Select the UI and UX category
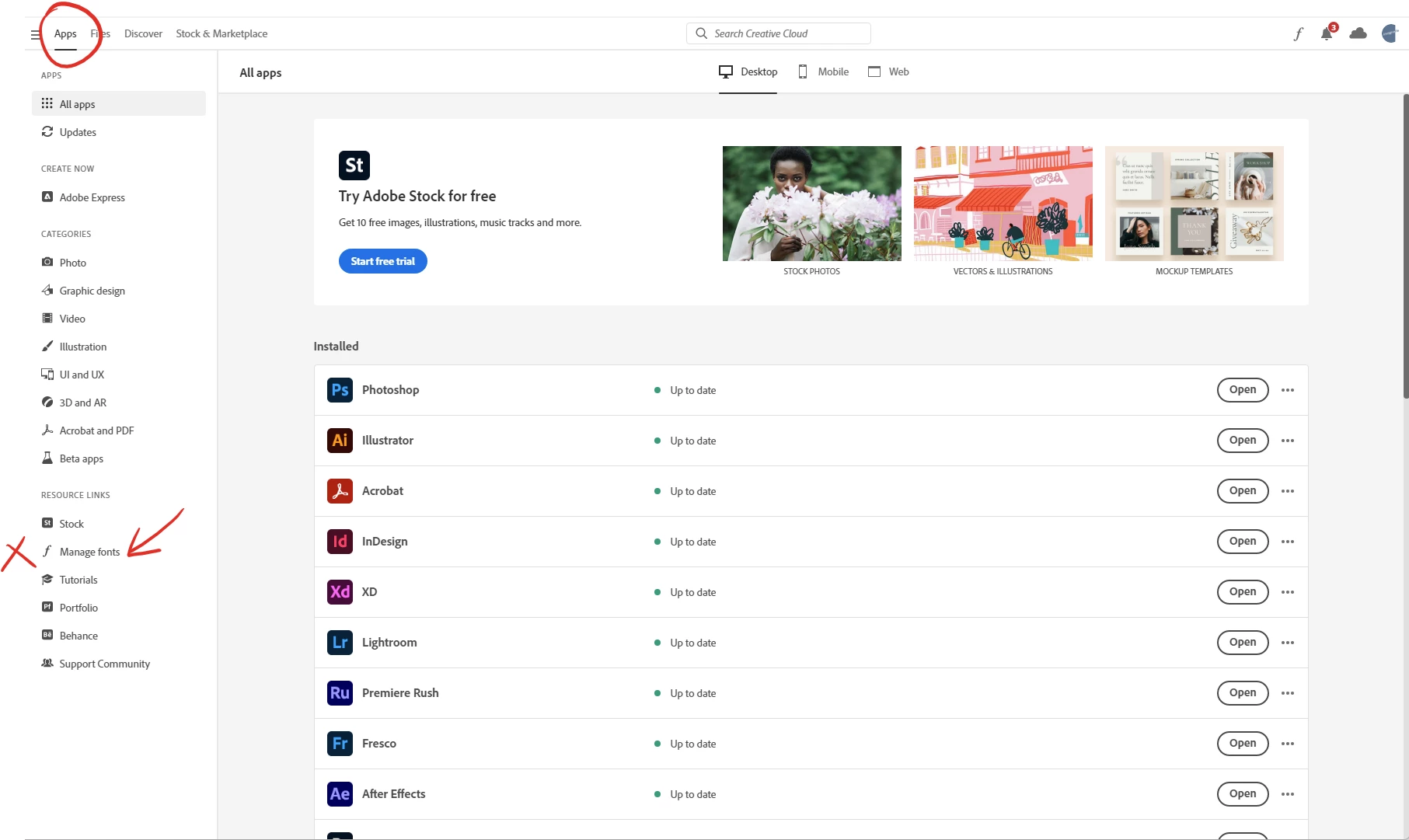 point(119,375)
